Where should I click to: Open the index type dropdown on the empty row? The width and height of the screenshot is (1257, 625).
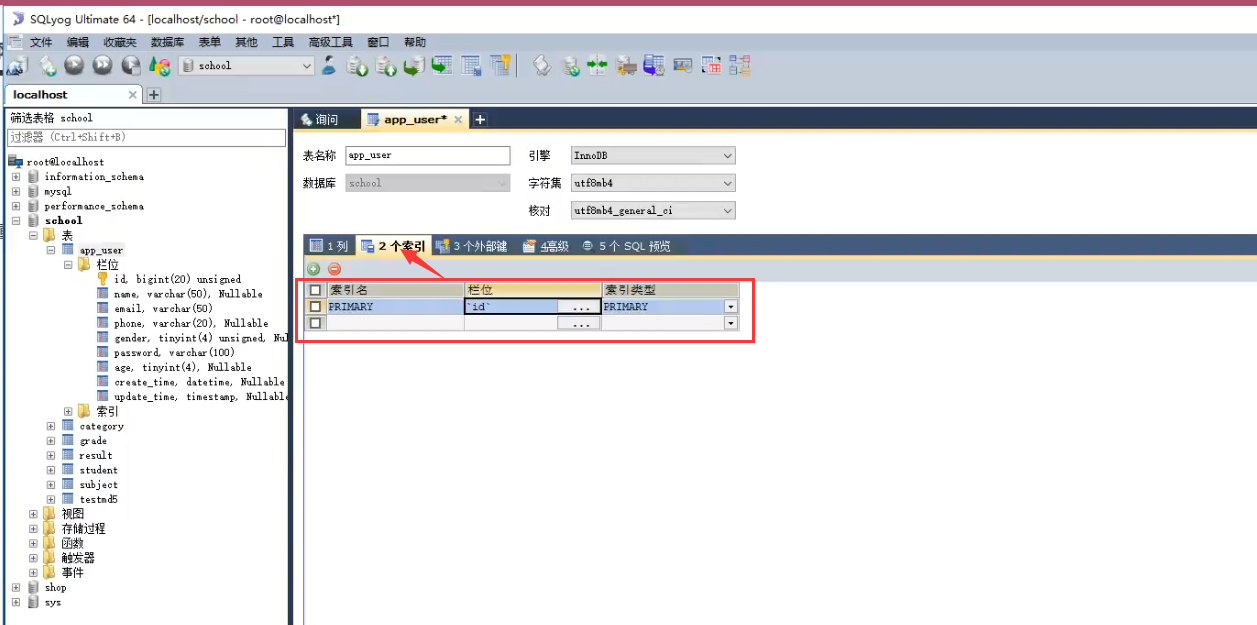pos(731,323)
